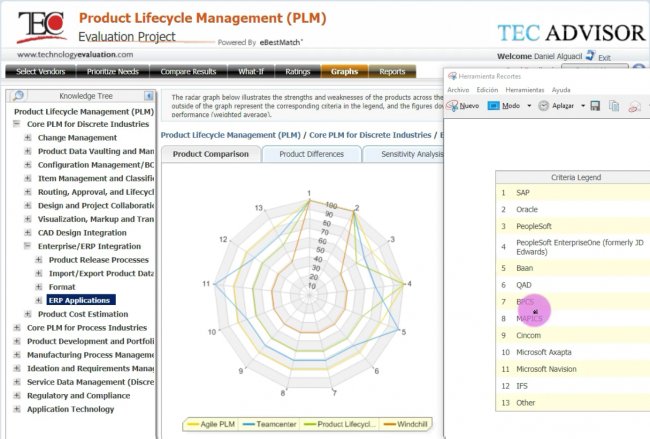650x439 pixels.
Task: Click QAD row in Criteria Legend
Action: point(573,285)
